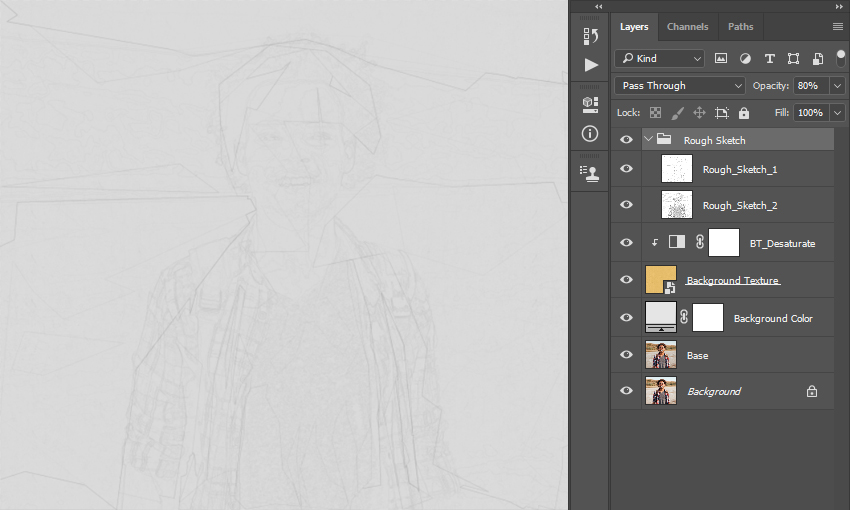Lock transparent pixels
Image resolution: width=850 pixels, height=510 pixels.
(655, 113)
